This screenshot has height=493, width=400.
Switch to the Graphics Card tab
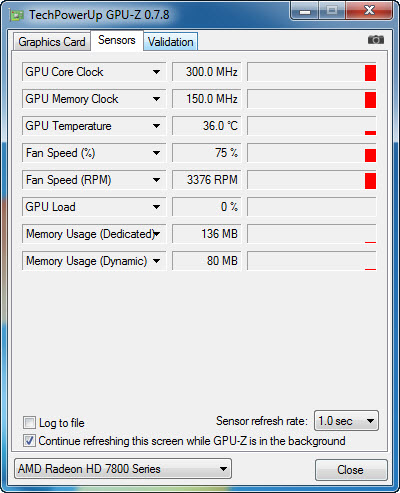pyautogui.click(x=52, y=42)
